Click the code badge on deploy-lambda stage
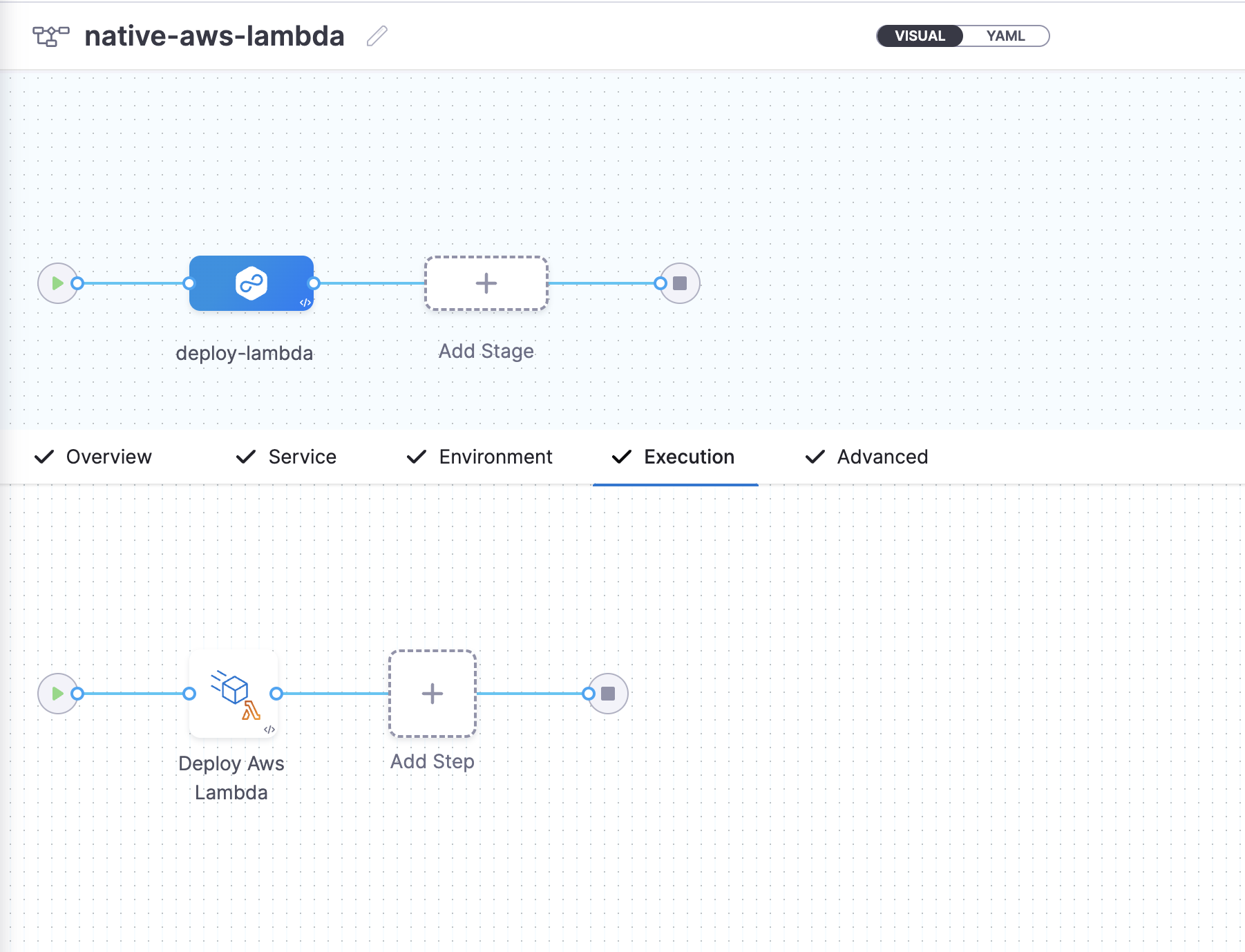 305,303
